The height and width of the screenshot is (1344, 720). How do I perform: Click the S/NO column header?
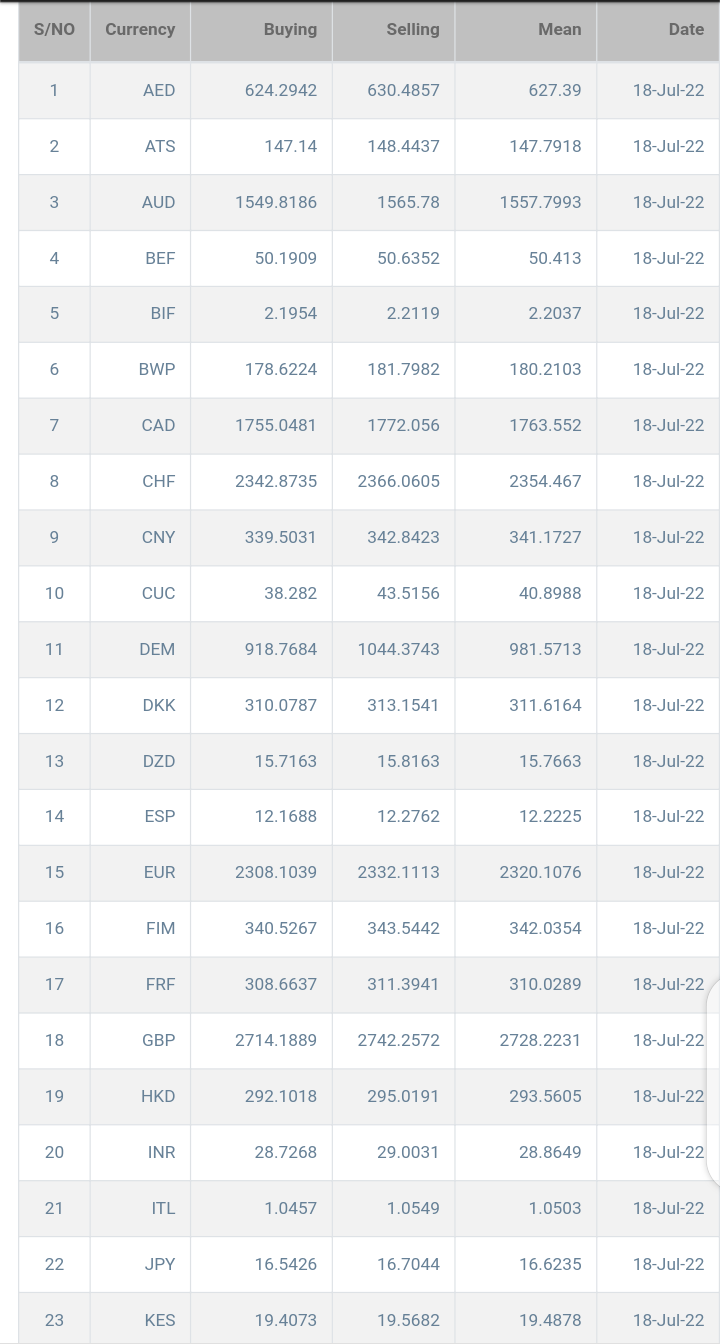point(54,30)
